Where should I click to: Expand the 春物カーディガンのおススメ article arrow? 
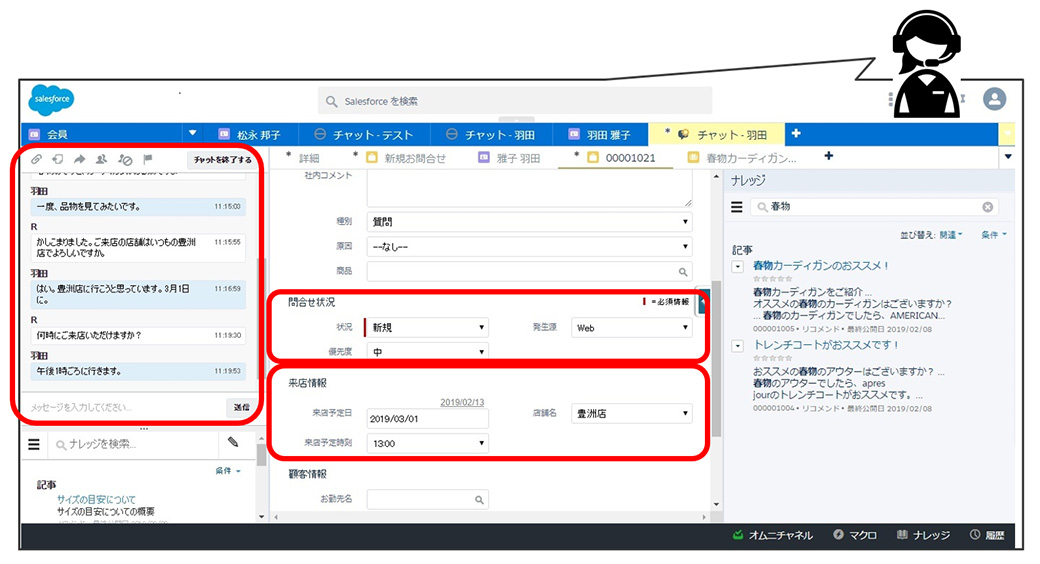[738, 266]
